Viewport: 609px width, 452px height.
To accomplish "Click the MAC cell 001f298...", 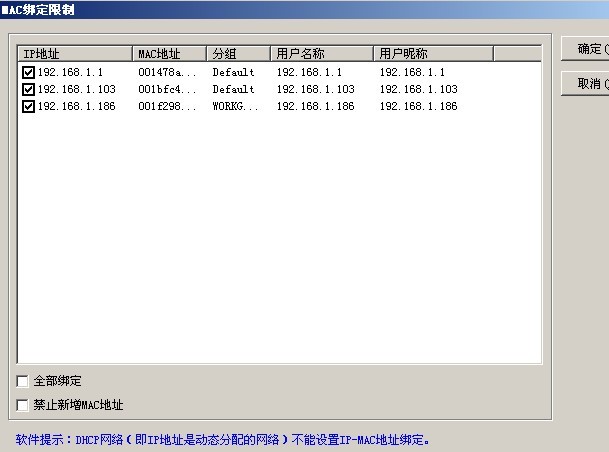I will tap(167, 106).
